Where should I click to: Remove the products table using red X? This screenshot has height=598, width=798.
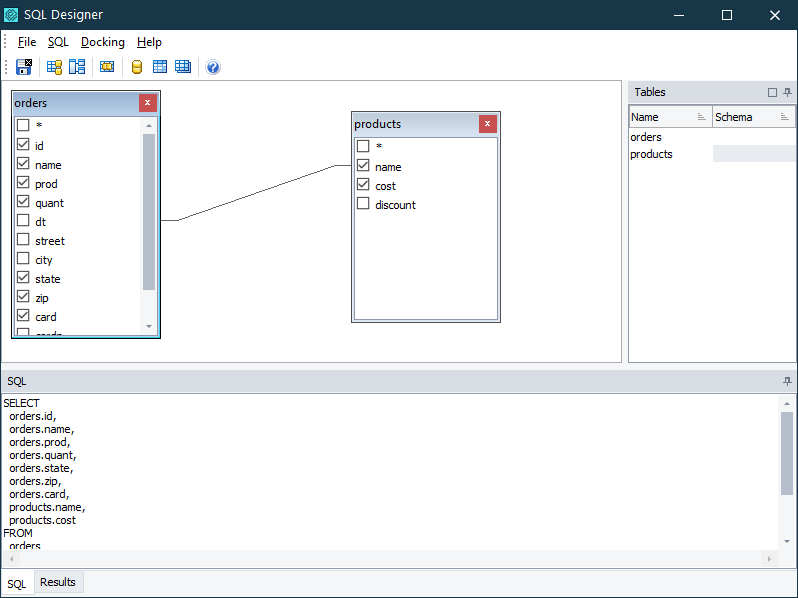coord(487,124)
